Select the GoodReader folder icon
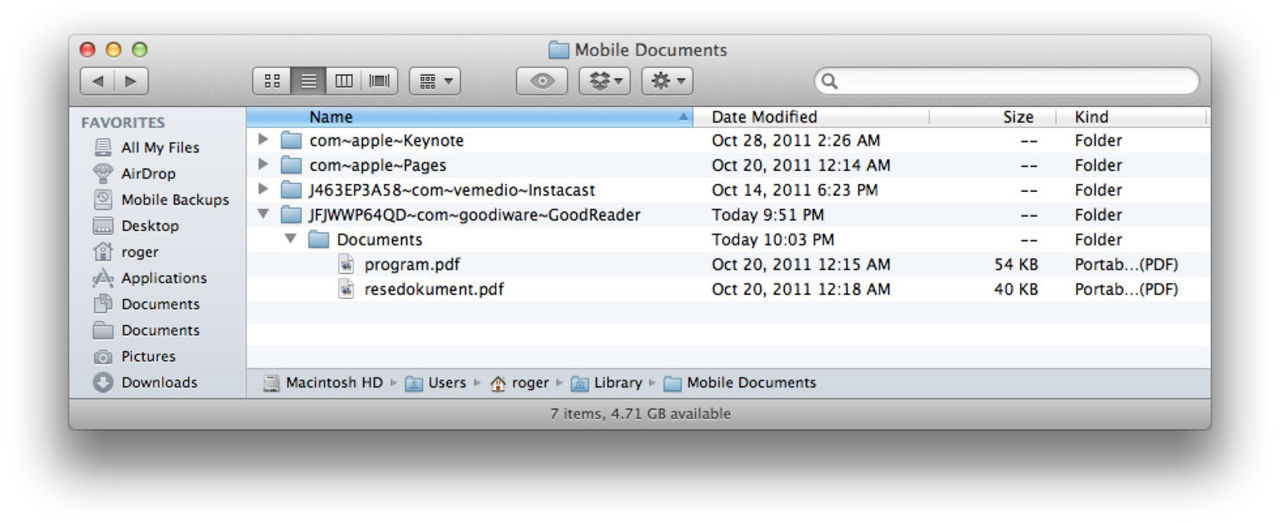 (x=291, y=214)
